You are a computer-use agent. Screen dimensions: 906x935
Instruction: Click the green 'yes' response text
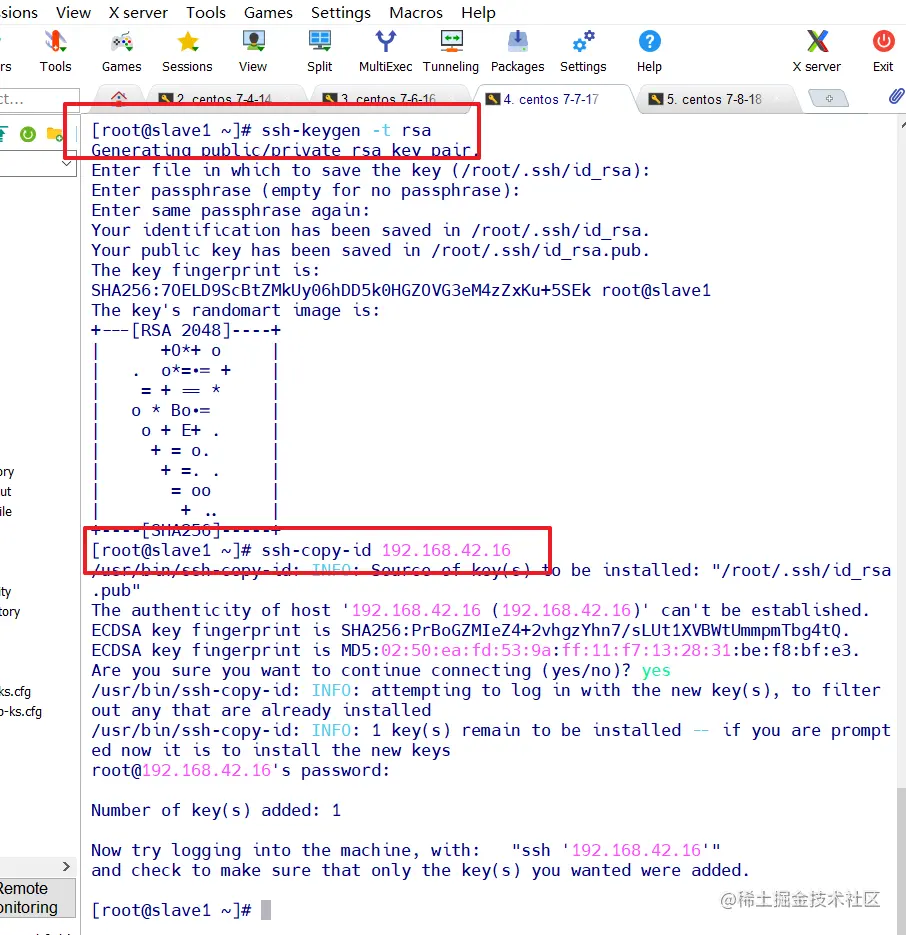[x=656, y=670]
